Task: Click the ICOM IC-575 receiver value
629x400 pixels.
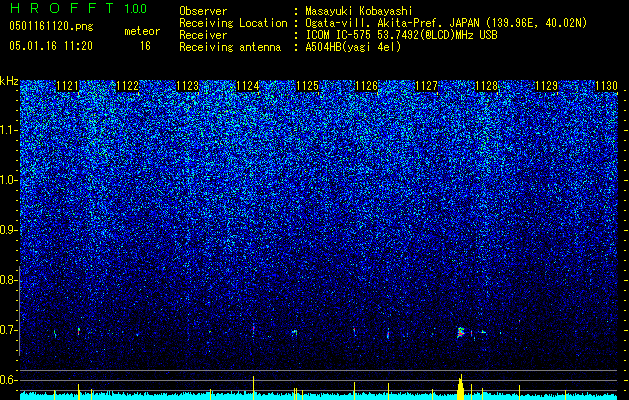Action: click(401, 35)
